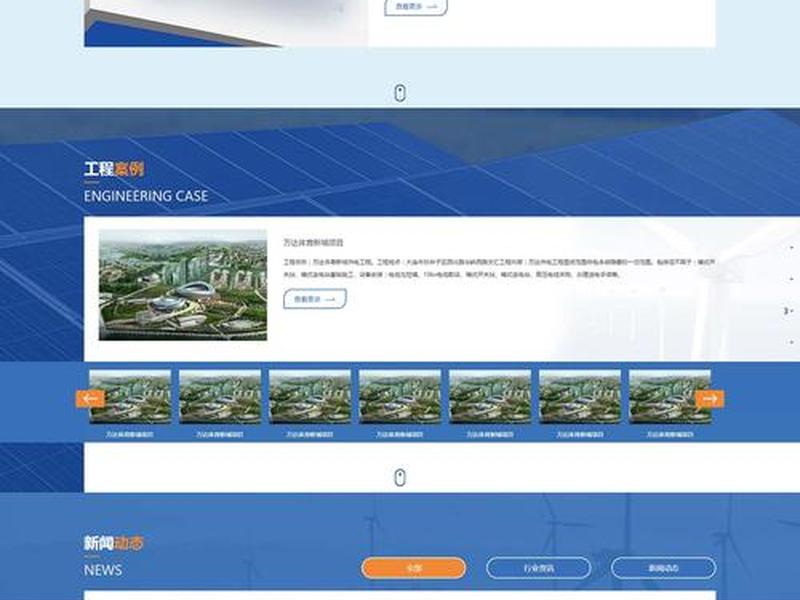Click the 工程案例 section title

coord(114,169)
